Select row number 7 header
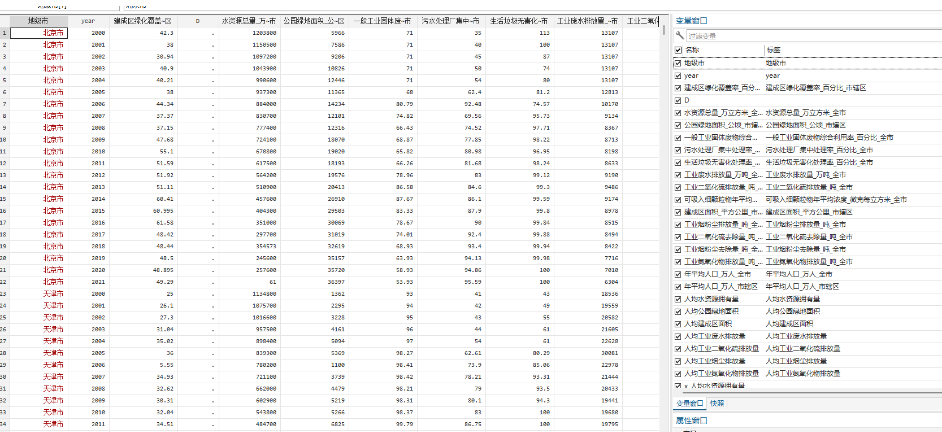Screen dimensions: 942x432 tap(5, 104)
